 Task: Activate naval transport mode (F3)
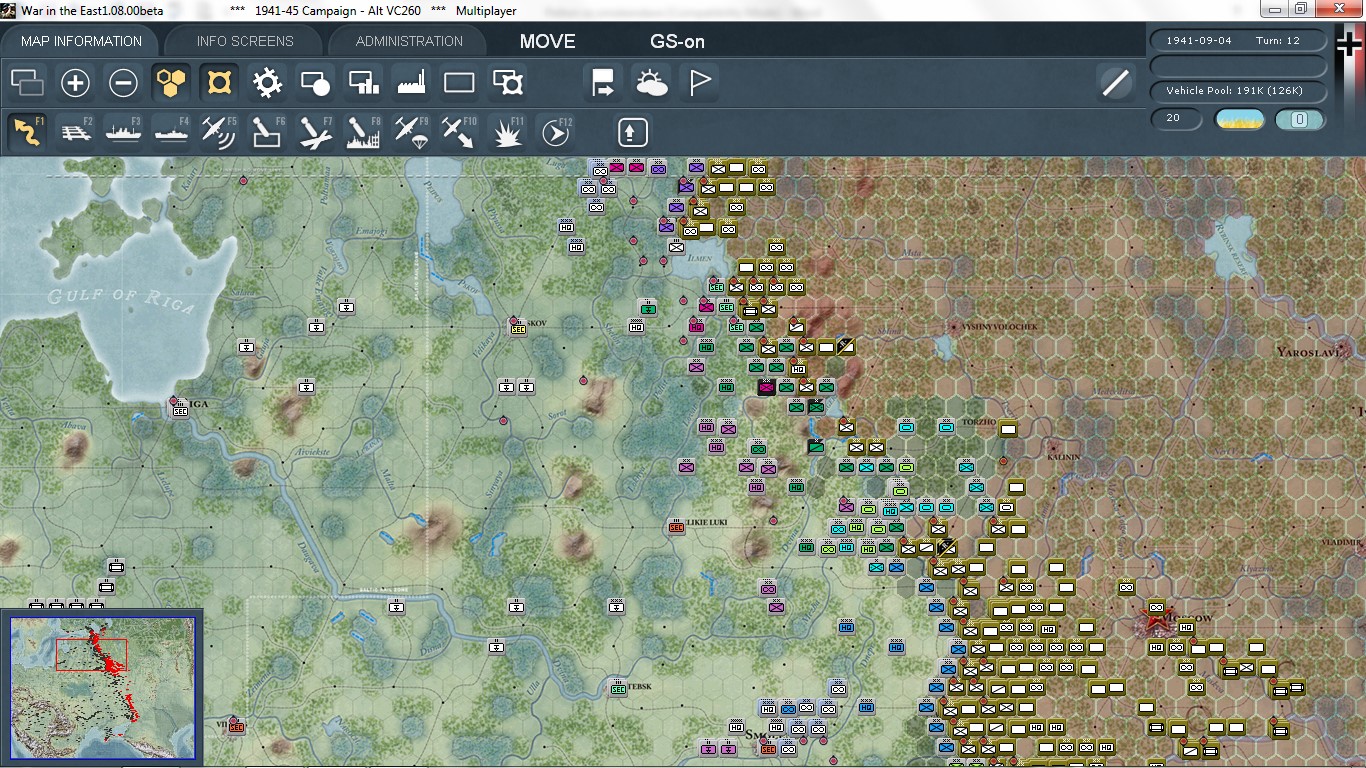point(123,131)
